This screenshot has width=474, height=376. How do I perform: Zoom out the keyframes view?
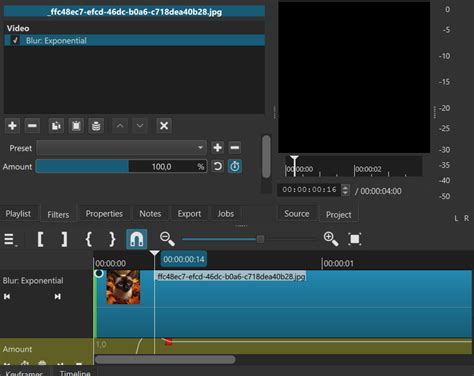tap(167, 239)
